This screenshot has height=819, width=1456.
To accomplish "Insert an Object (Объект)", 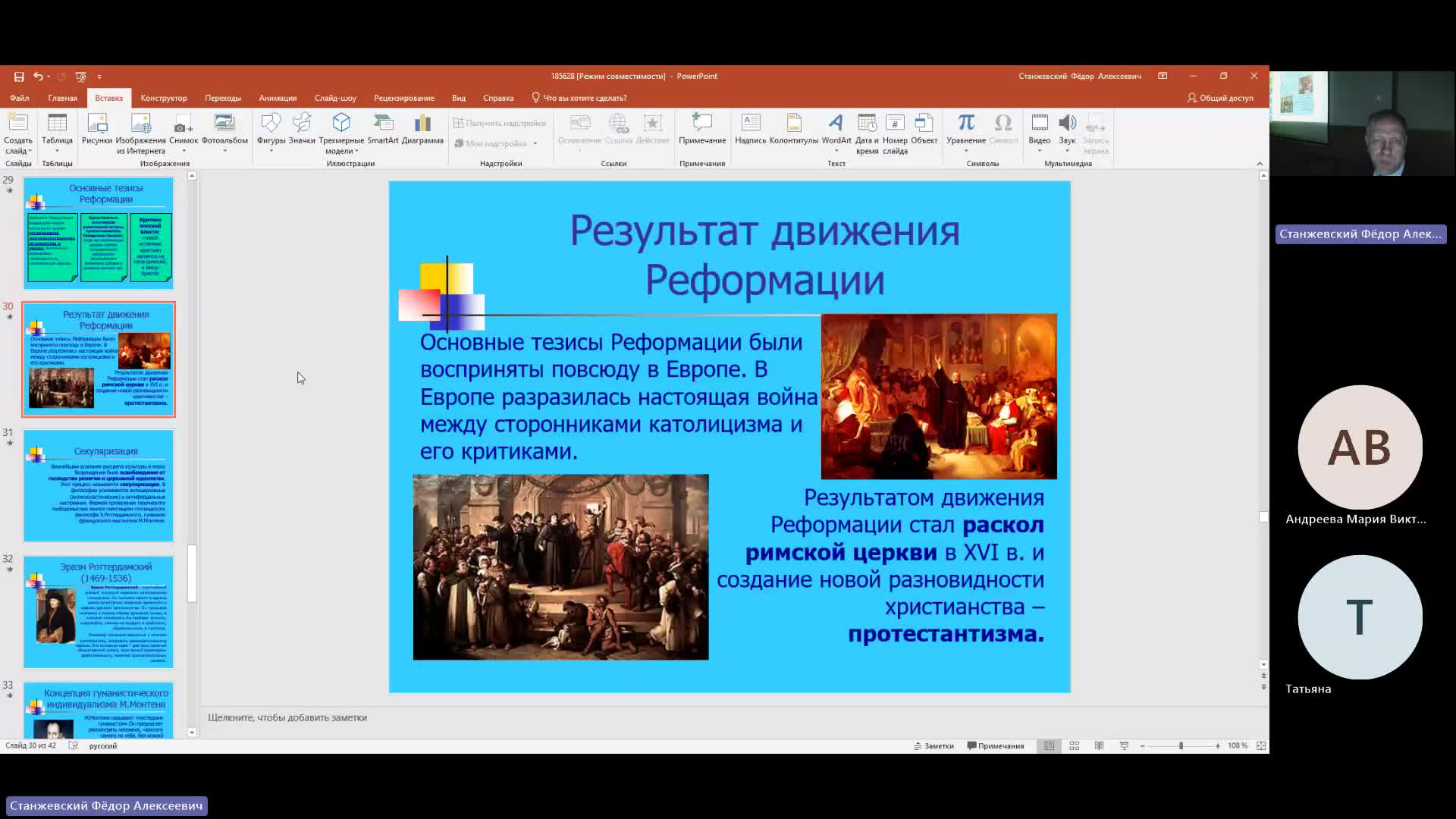I will pyautogui.click(x=924, y=130).
